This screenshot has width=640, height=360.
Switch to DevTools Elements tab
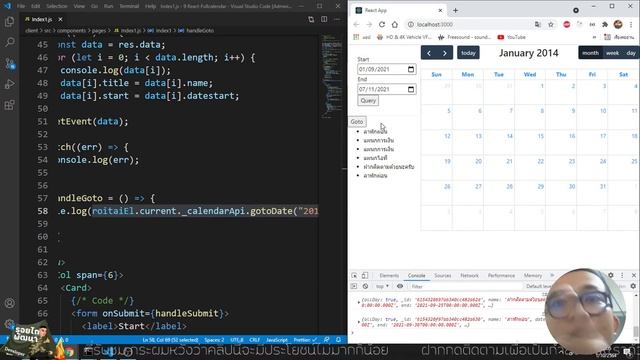tap(389, 276)
